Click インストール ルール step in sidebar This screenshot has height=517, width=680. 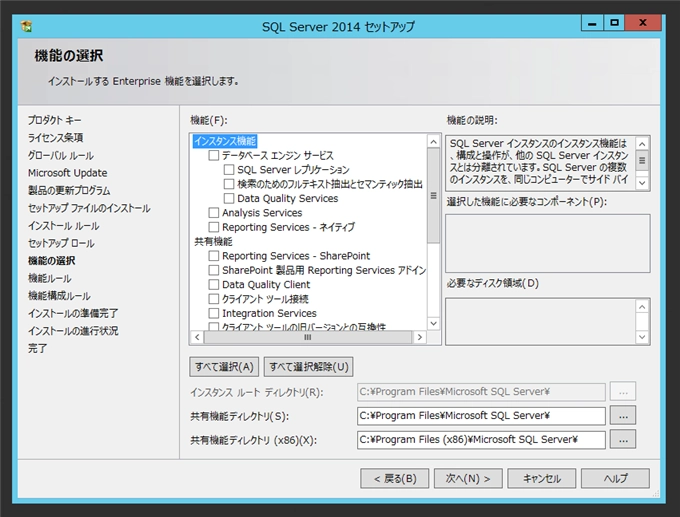click(64, 226)
